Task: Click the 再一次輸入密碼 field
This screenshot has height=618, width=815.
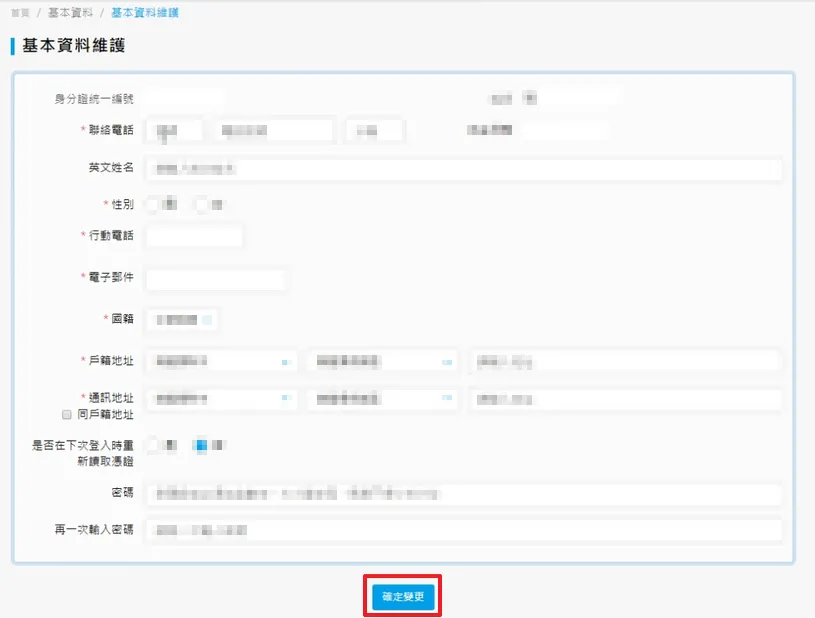Action: (x=464, y=530)
